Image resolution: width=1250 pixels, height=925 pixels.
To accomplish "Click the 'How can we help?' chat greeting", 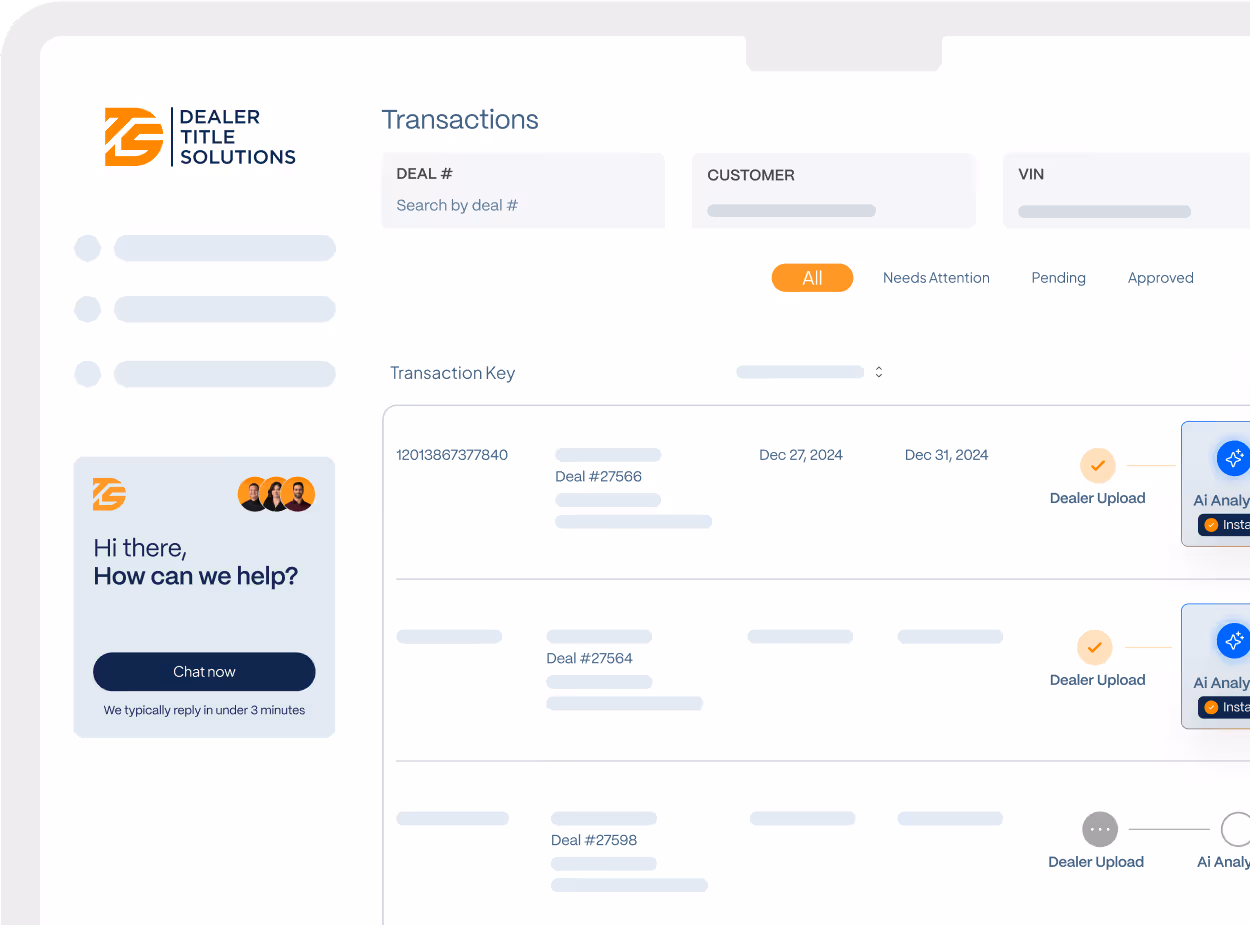I will pos(196,576).
